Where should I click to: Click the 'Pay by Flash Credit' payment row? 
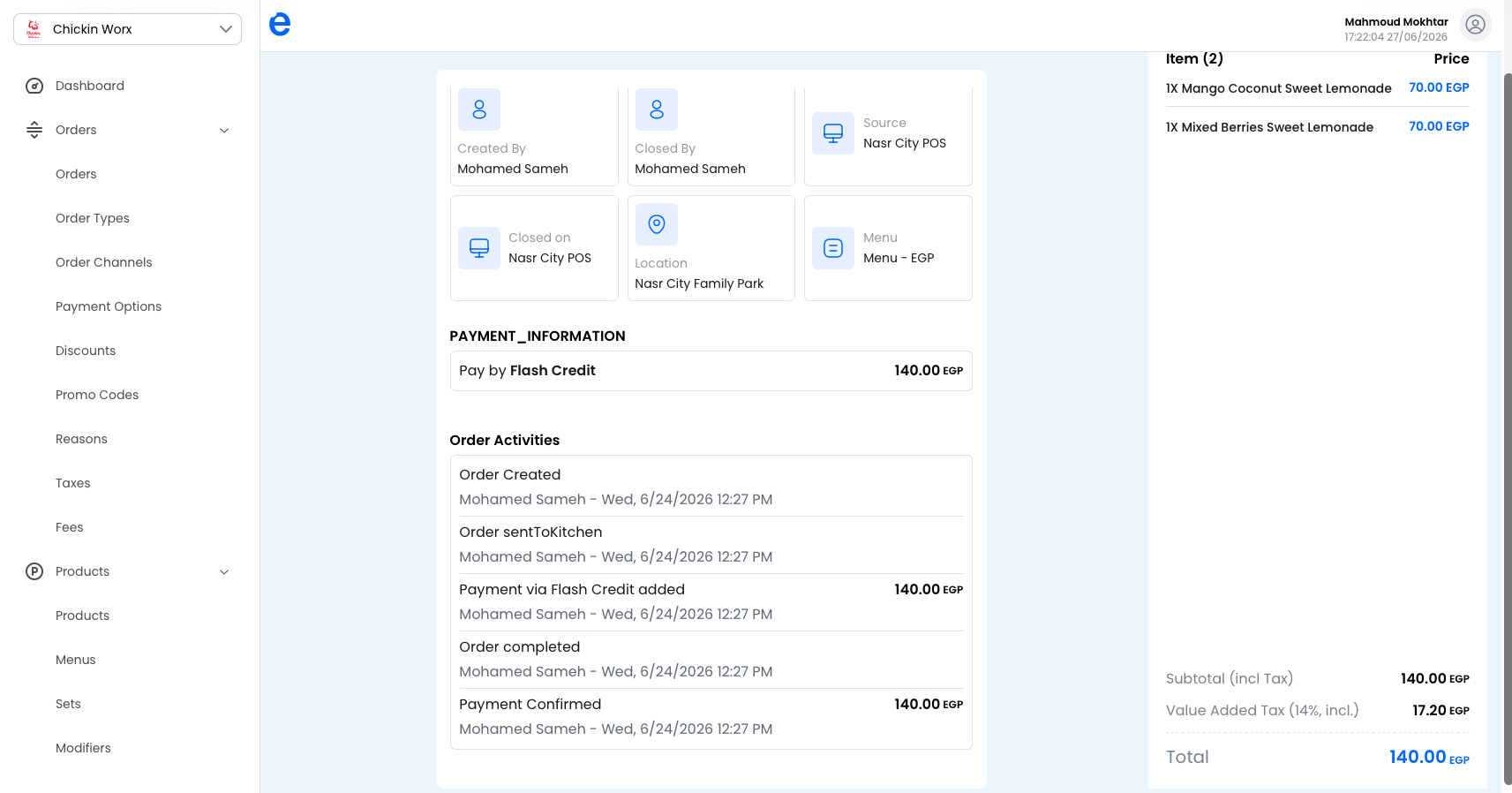711,371
